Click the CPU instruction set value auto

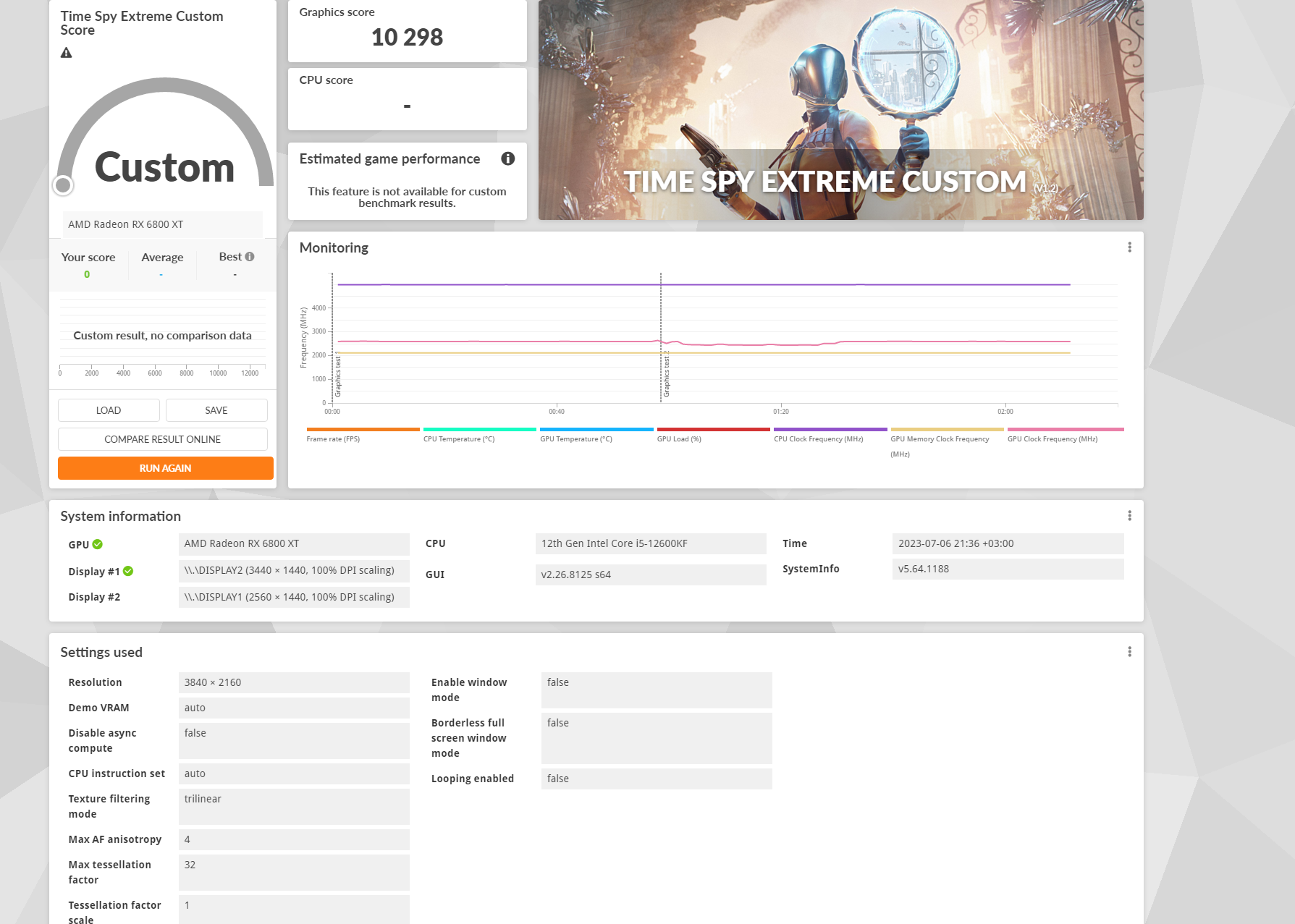[294, 773]
